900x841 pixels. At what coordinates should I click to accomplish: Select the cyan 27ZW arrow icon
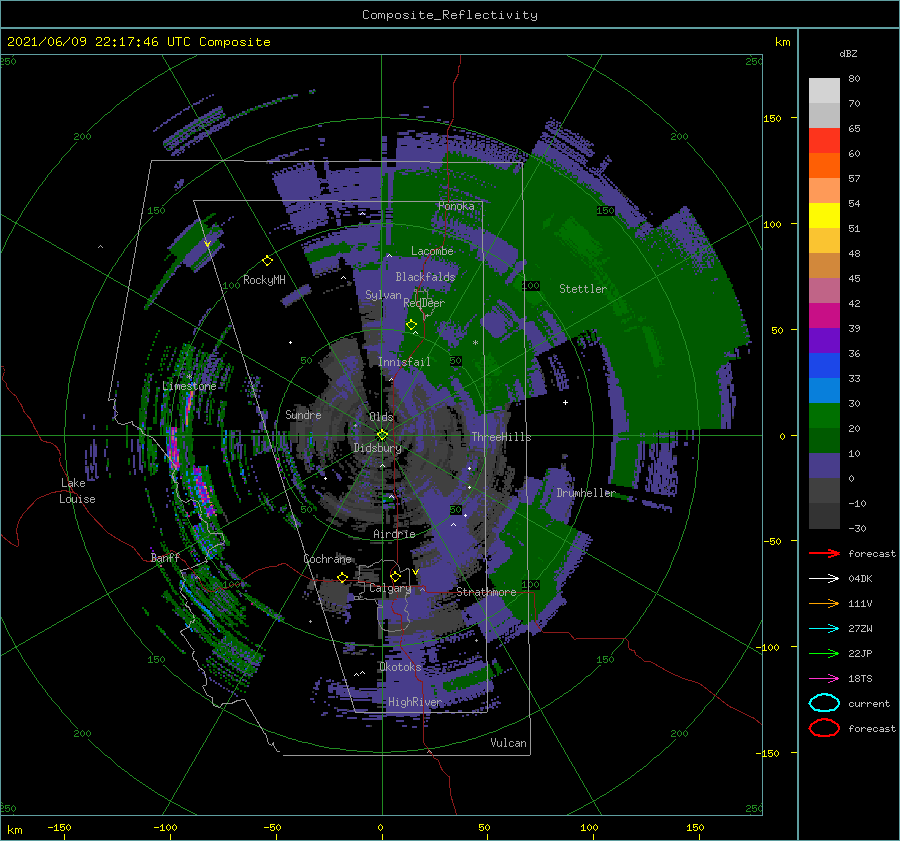824,628
